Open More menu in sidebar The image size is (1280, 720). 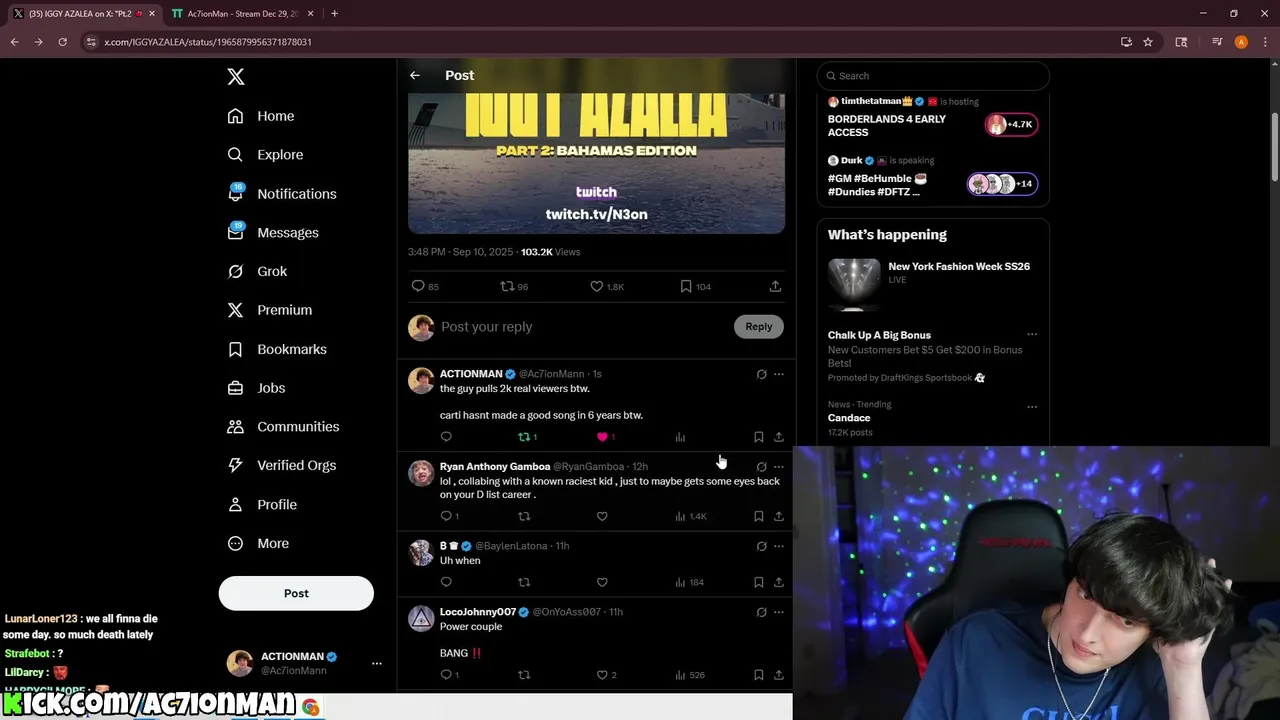coord(258,544)
